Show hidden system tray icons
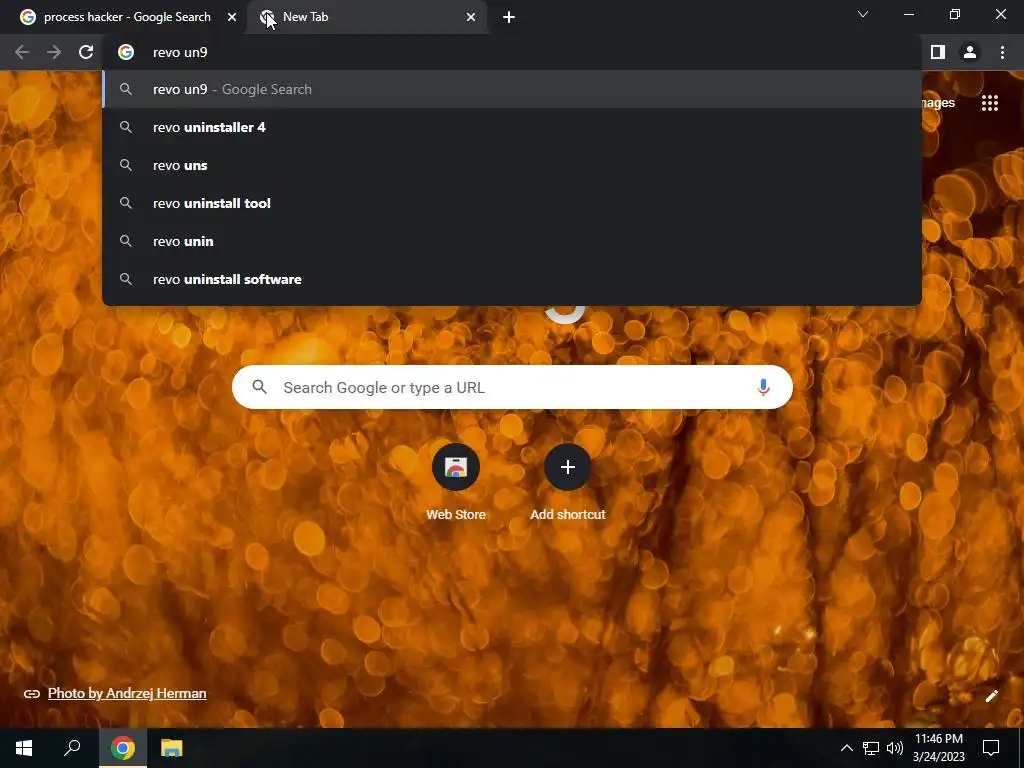The height and width of the screenshot is (768, 1024). tap(846, 748)
